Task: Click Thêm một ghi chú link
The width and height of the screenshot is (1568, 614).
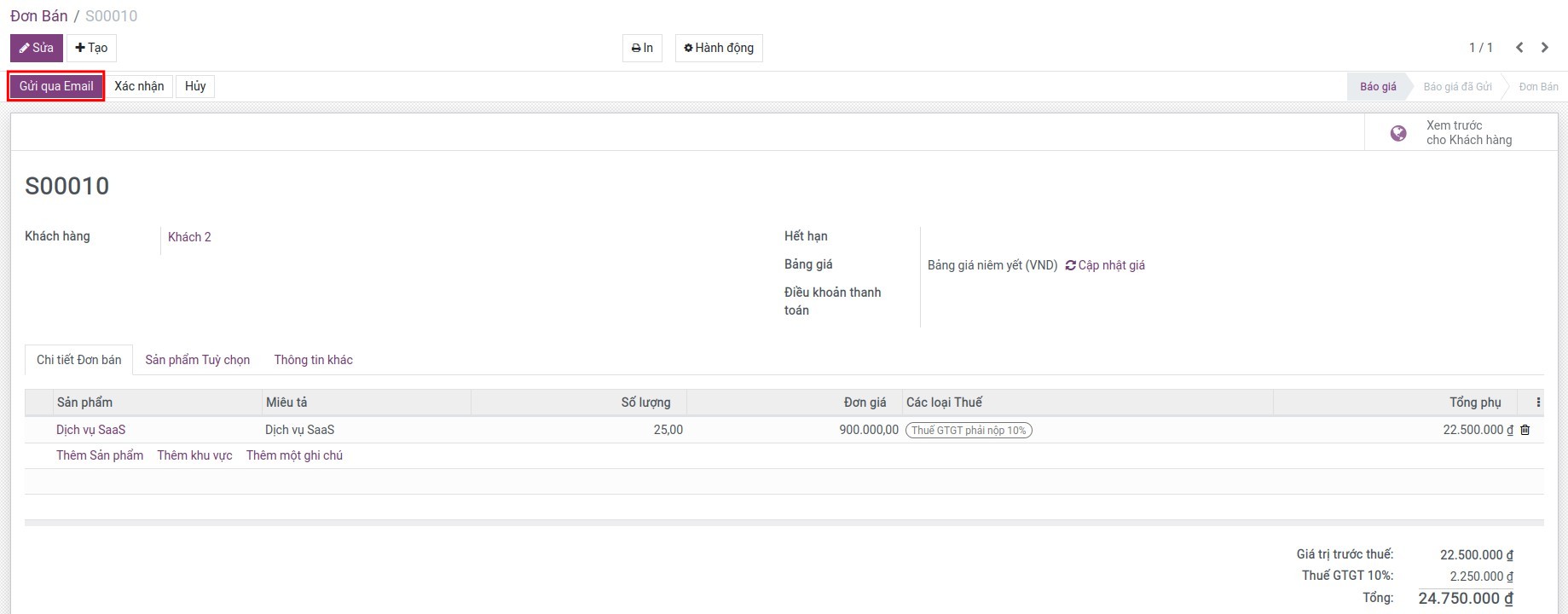Action: click(x=294, y=455)
